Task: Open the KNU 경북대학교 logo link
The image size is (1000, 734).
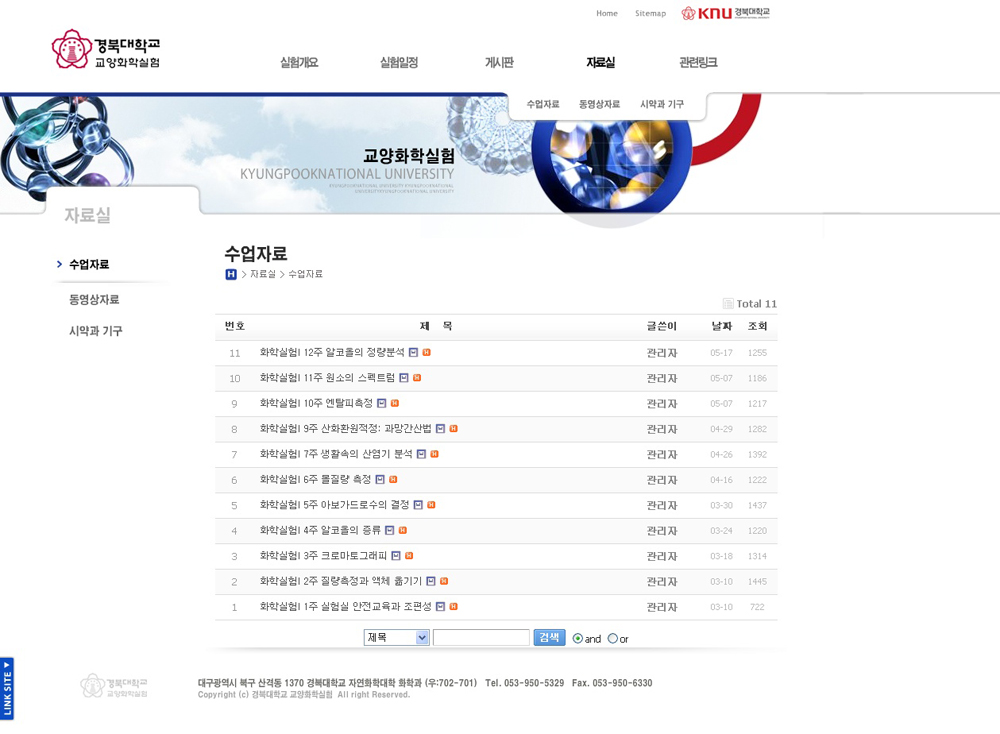Action: click(x=725, y=13)
